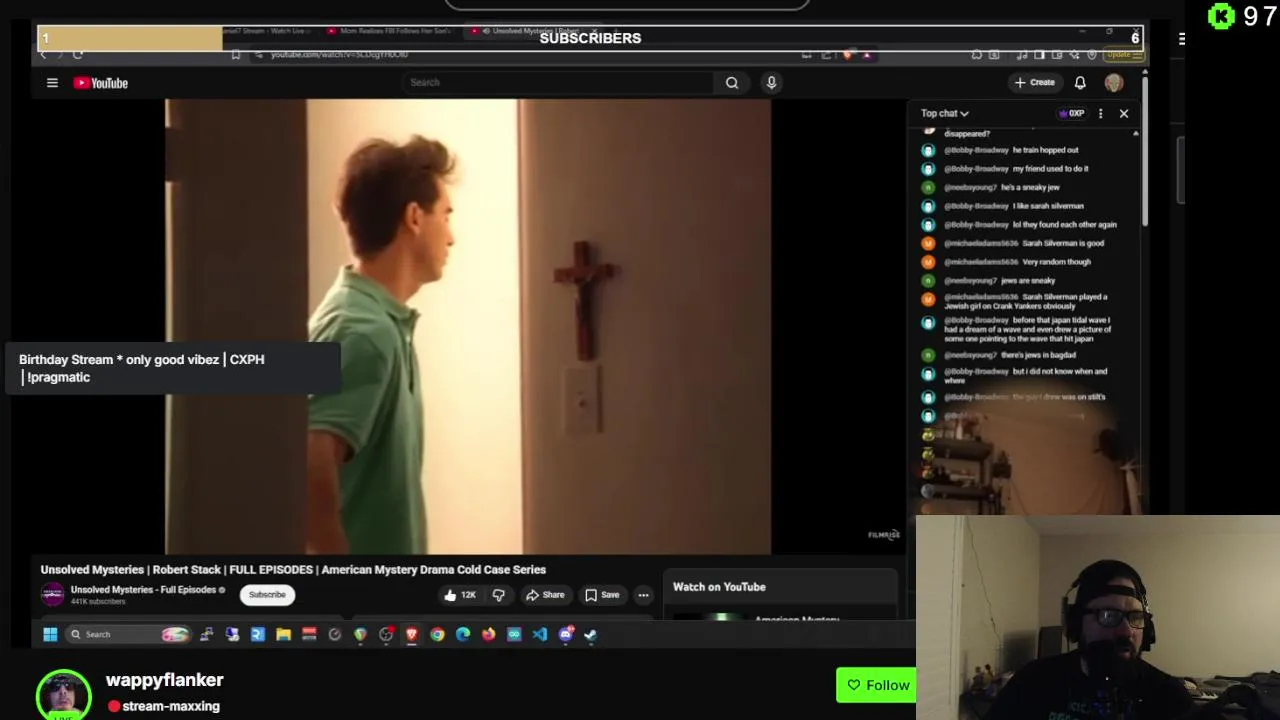Open the Windows Start menu

50,634
